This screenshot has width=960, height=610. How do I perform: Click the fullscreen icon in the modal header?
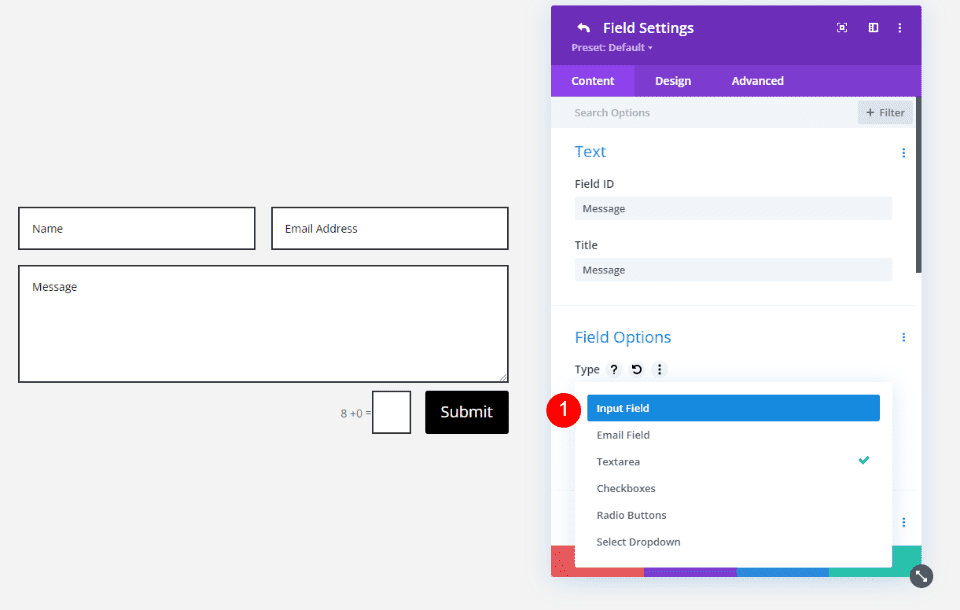(x=842, y=27)
